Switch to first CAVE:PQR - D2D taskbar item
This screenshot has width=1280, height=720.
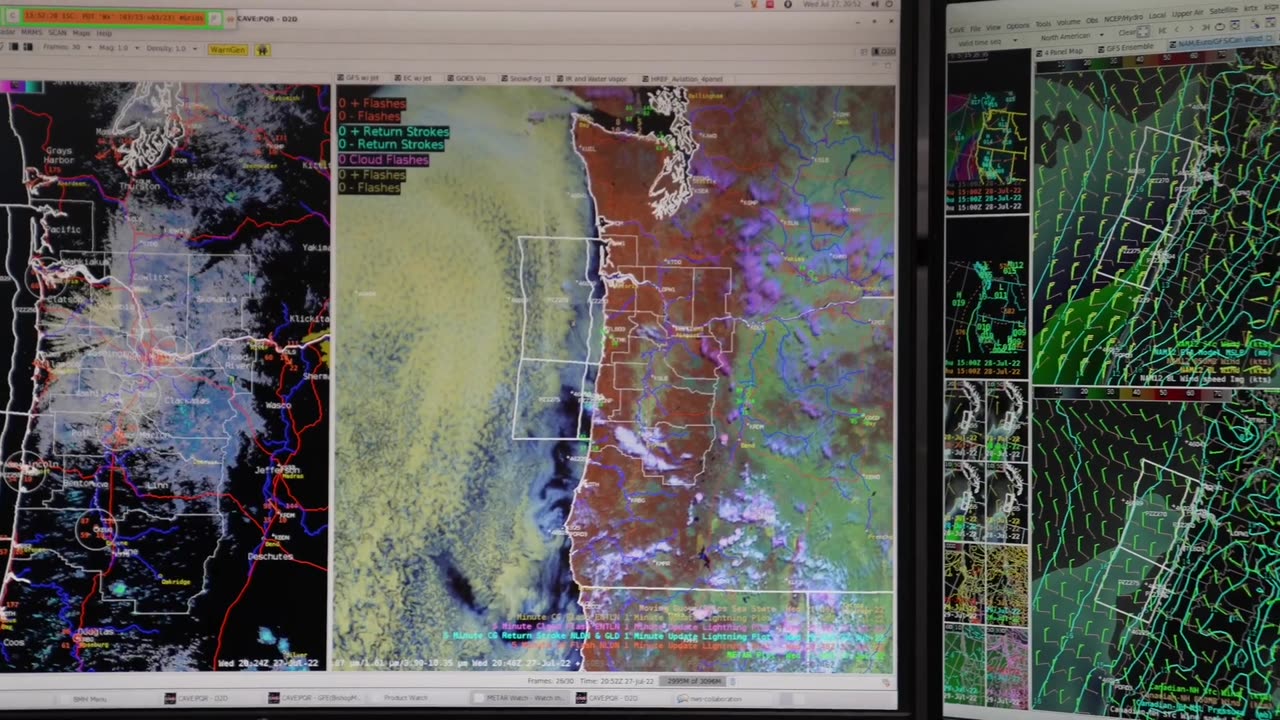point(196,698)
